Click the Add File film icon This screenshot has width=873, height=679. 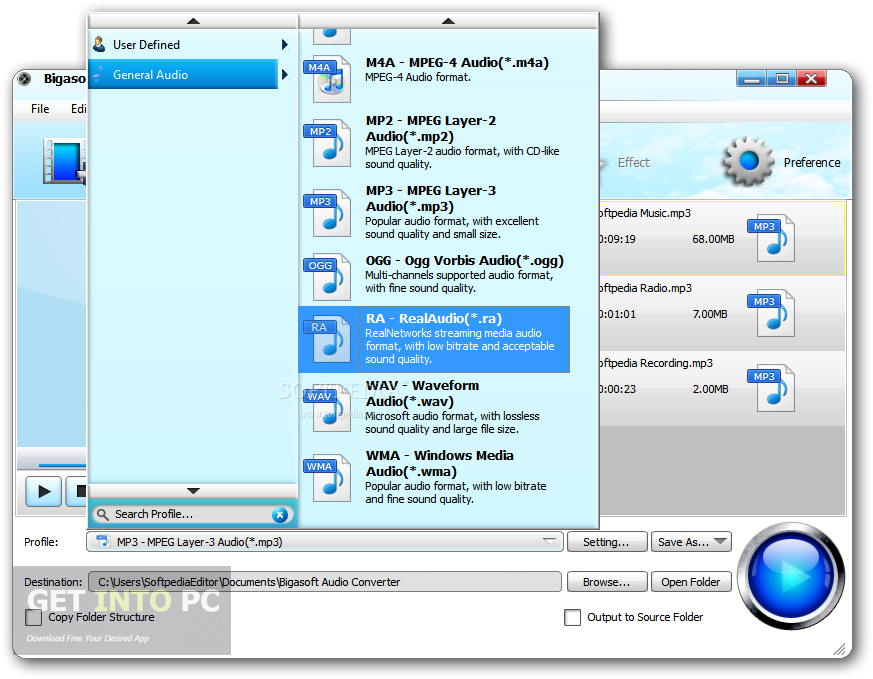pyautogui.click(x=65, y=162)
